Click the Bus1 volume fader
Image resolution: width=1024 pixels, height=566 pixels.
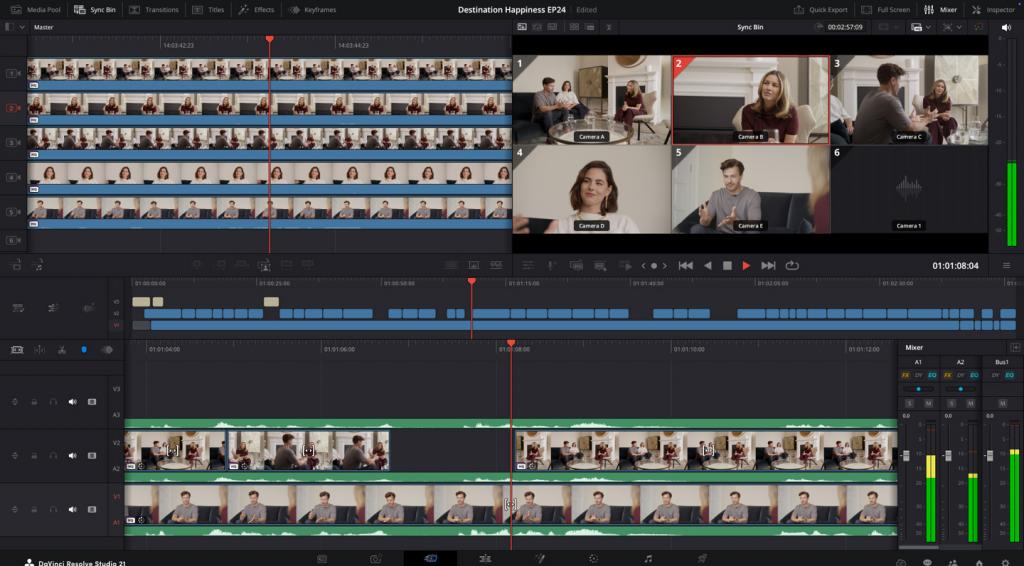tap(990, 455)
